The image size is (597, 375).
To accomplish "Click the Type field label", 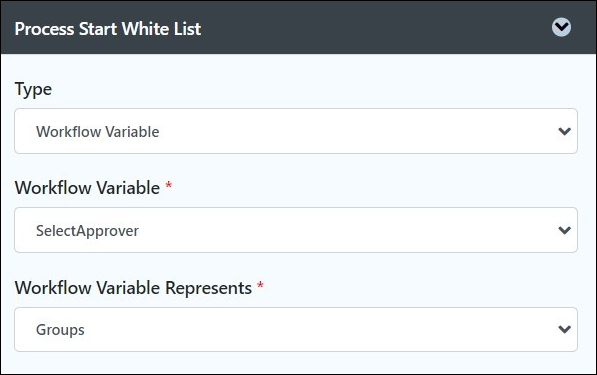I will [x=33, y=90].
